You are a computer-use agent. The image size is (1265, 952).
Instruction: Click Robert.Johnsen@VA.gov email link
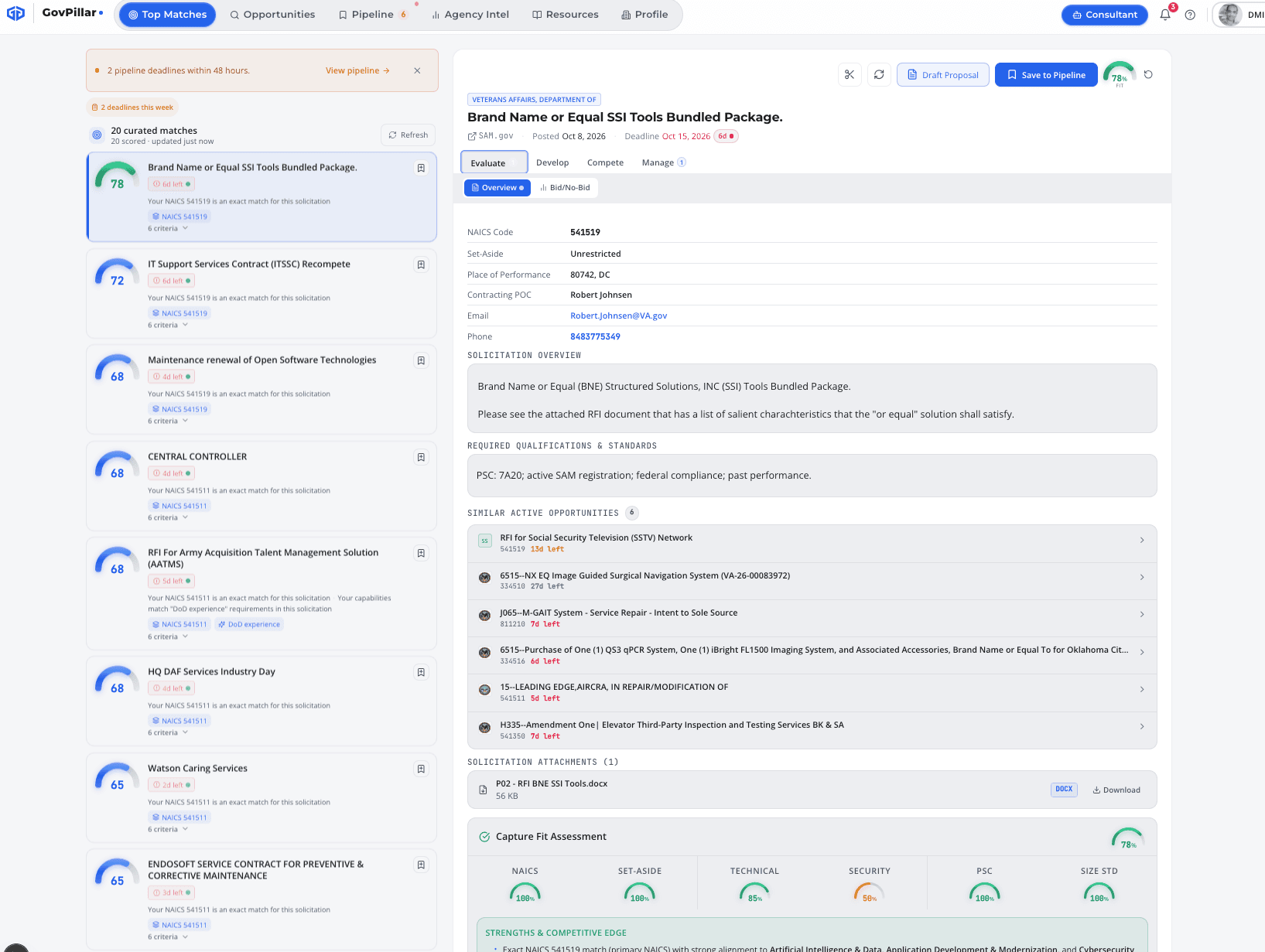[618, 316]
